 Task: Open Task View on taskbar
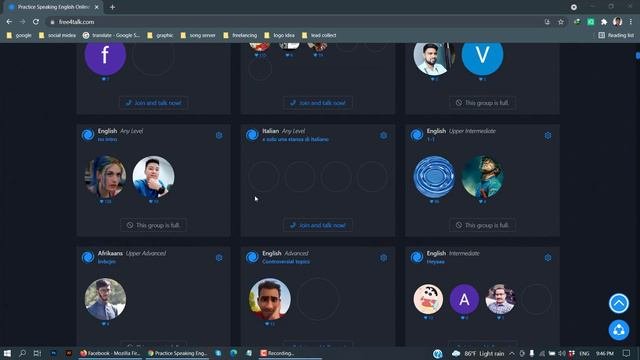pos(37,353)
